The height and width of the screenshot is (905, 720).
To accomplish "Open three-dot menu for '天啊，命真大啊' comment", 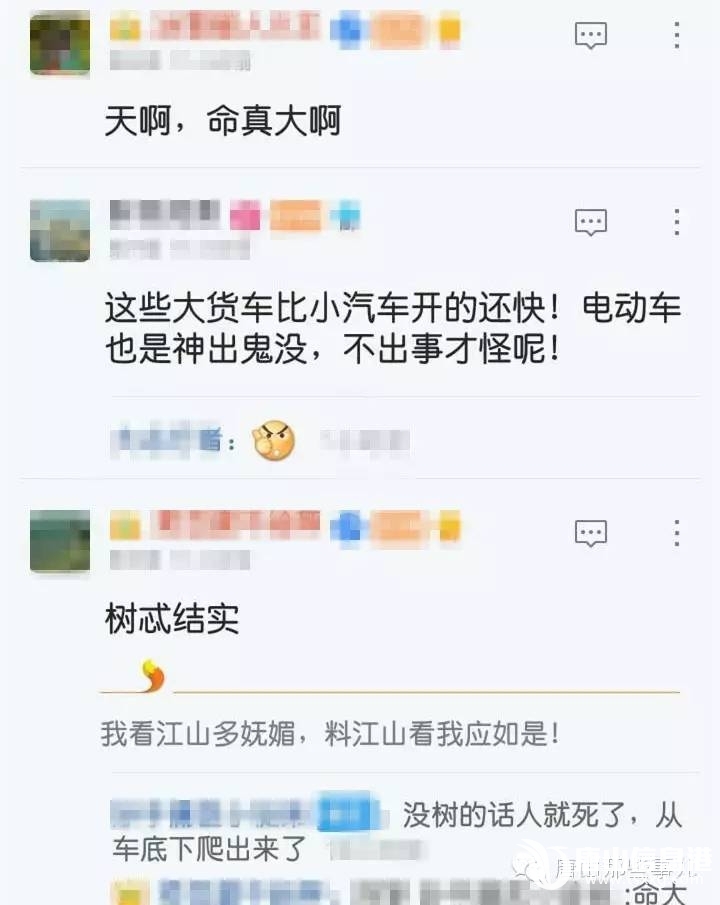I will coord(677,35).
